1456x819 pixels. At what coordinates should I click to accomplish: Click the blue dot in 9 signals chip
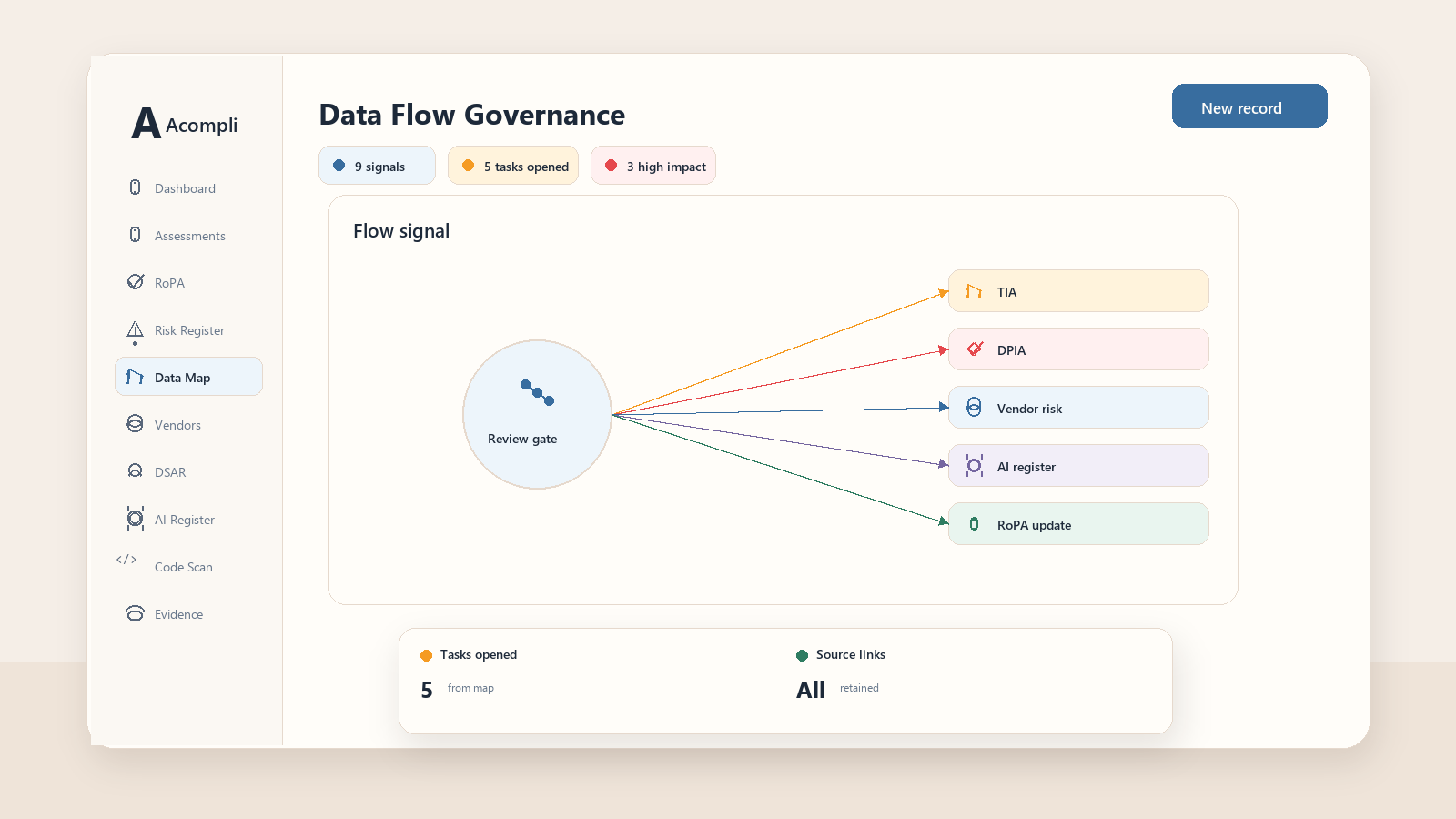[339, 166]
